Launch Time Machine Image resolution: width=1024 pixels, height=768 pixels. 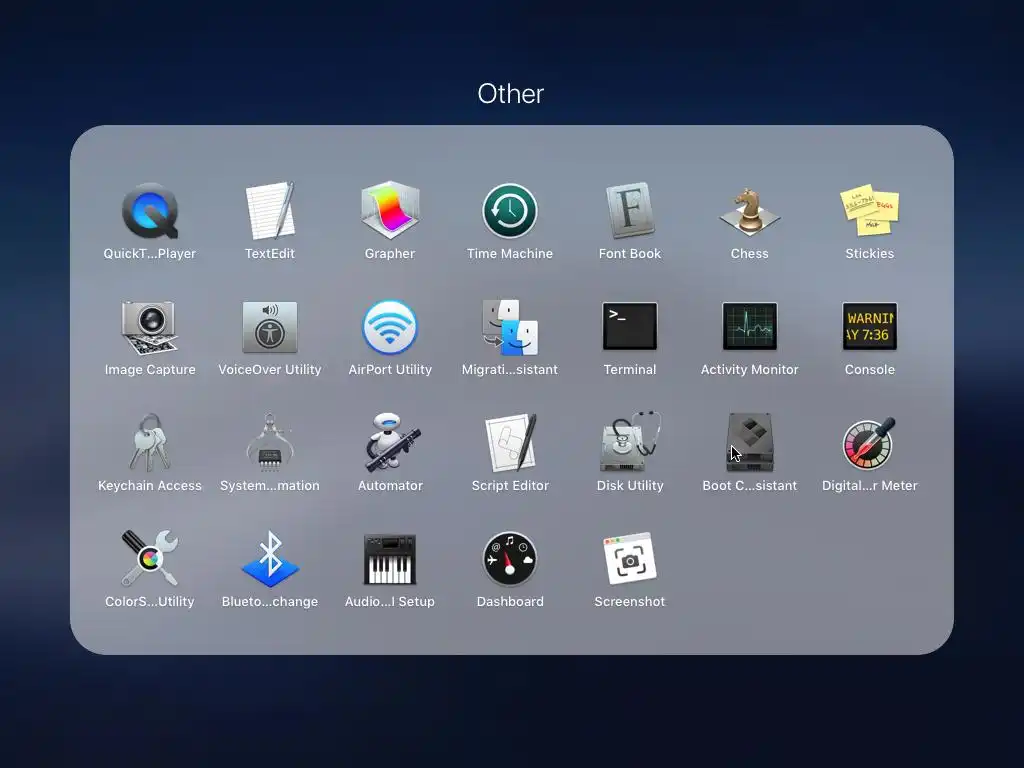(510, 211)
